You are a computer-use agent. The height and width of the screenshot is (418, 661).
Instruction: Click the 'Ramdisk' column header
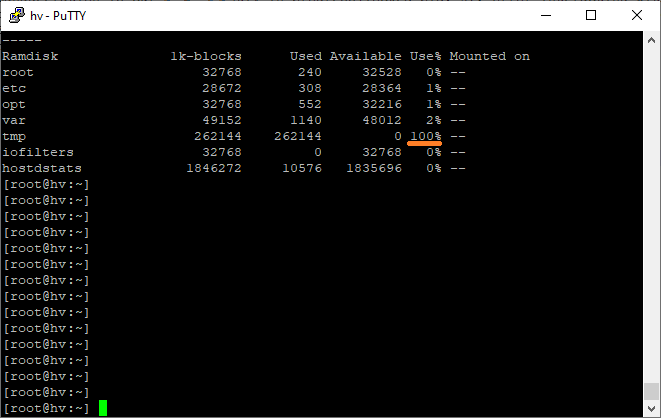[x=30, y=56]
